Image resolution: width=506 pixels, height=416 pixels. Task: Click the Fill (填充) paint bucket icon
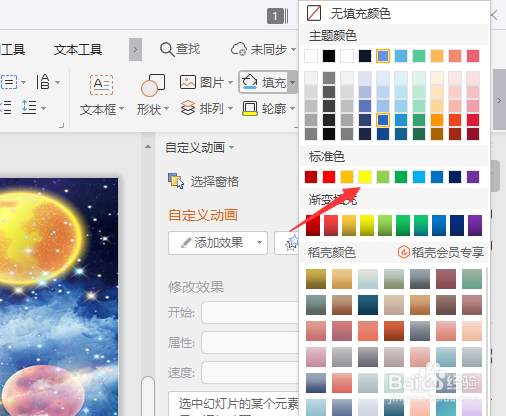click(x=250, y=82)
